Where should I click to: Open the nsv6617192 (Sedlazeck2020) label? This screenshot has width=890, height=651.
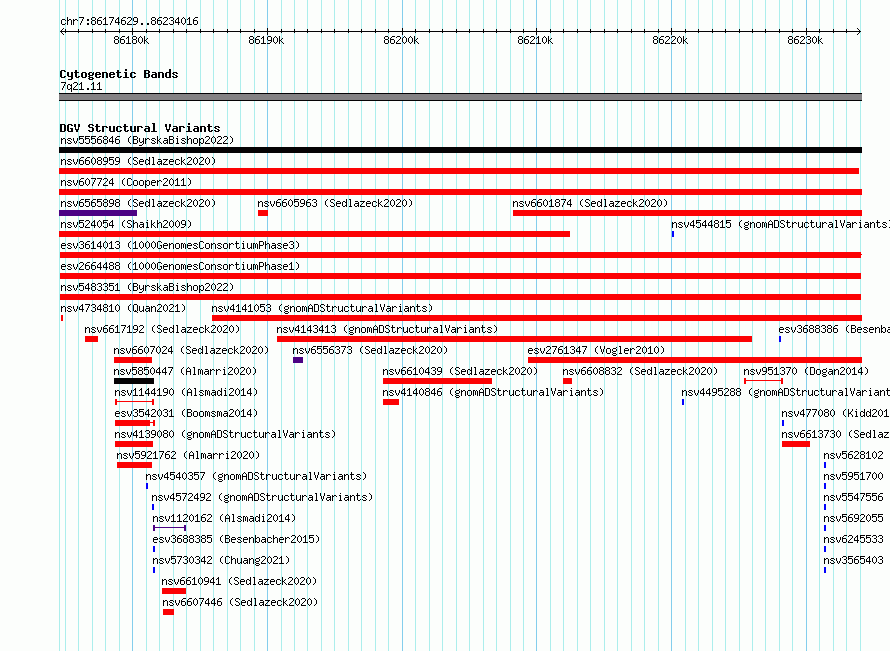coord(162,329)
